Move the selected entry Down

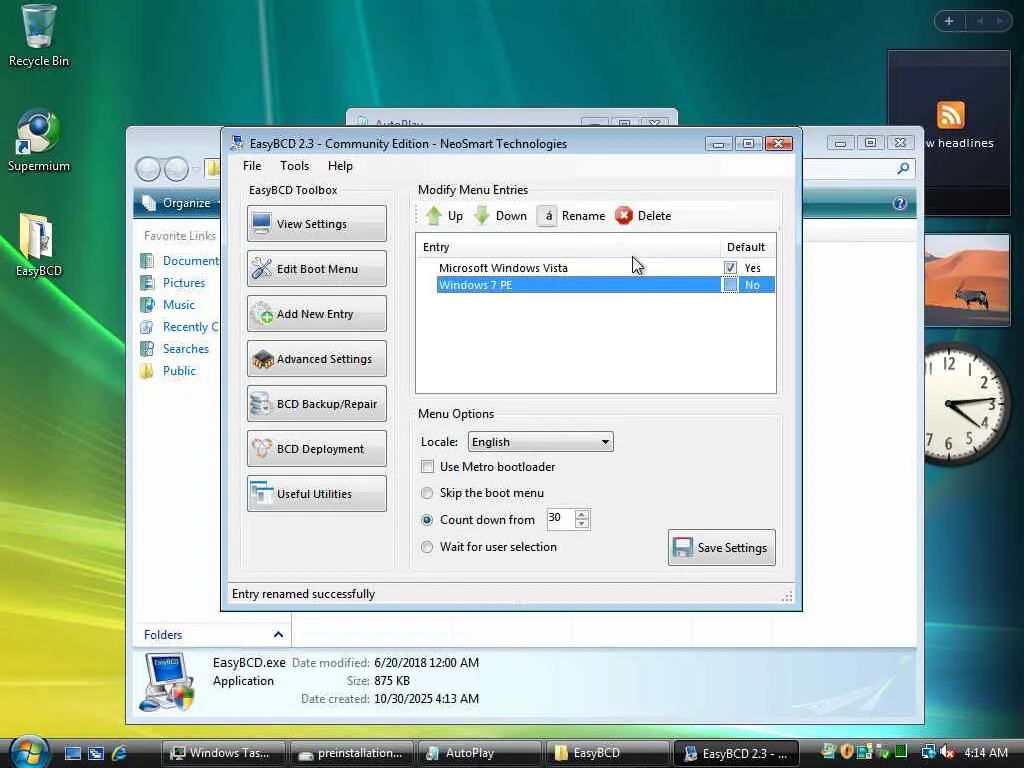500,216
